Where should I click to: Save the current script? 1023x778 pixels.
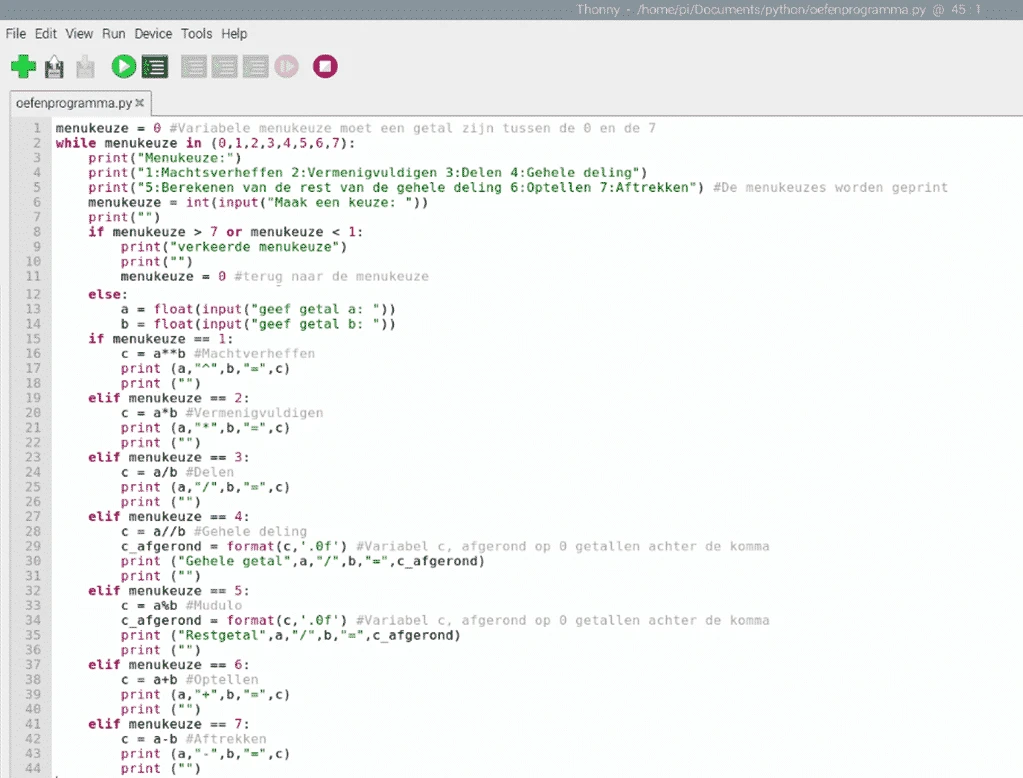(x=85, y=66)
